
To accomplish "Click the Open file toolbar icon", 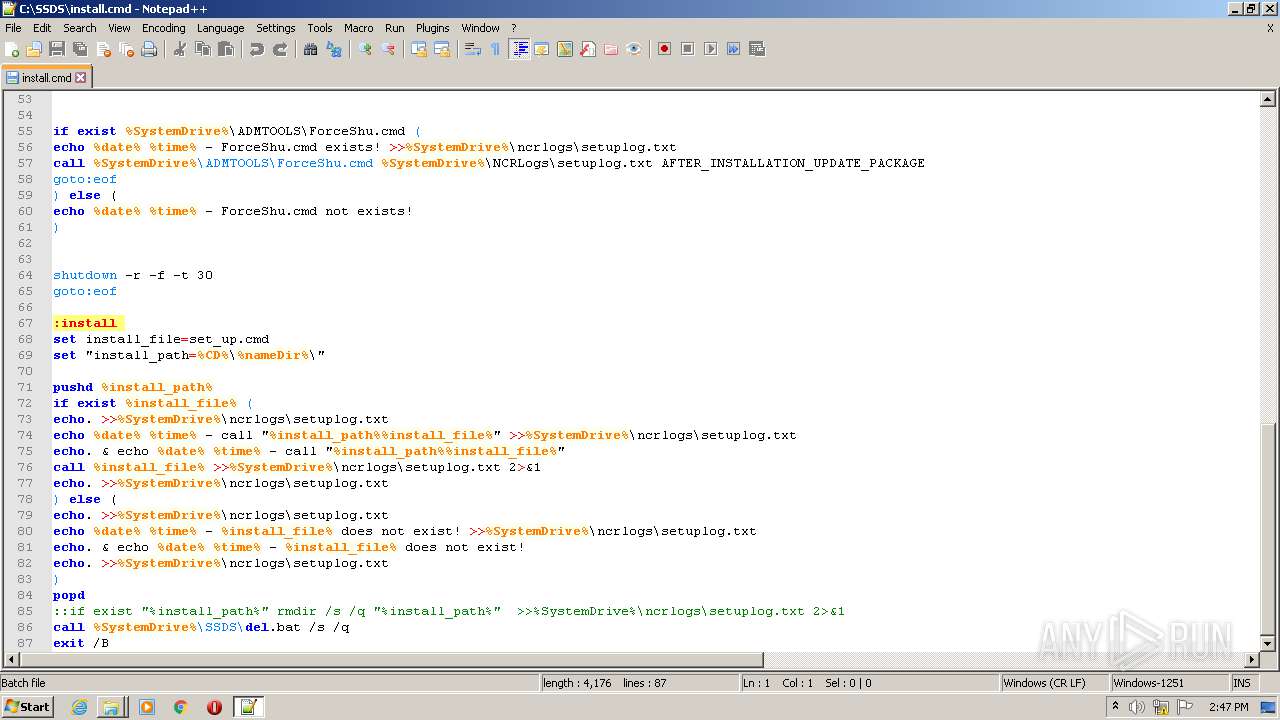I will tap(34, 49).
